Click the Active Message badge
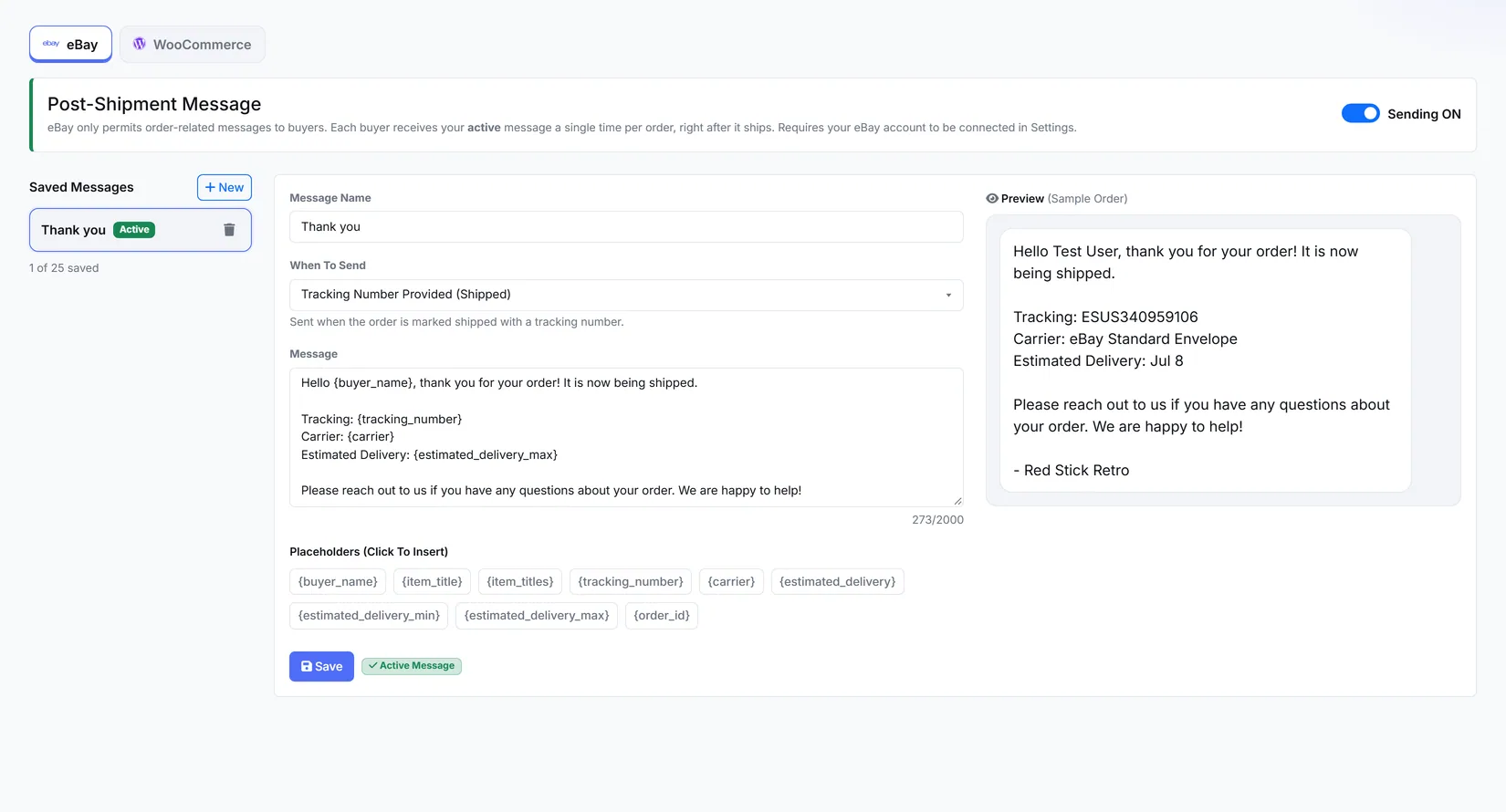Image resolution: width=1506 pixels, height=812 pixels. coord(412,666)
